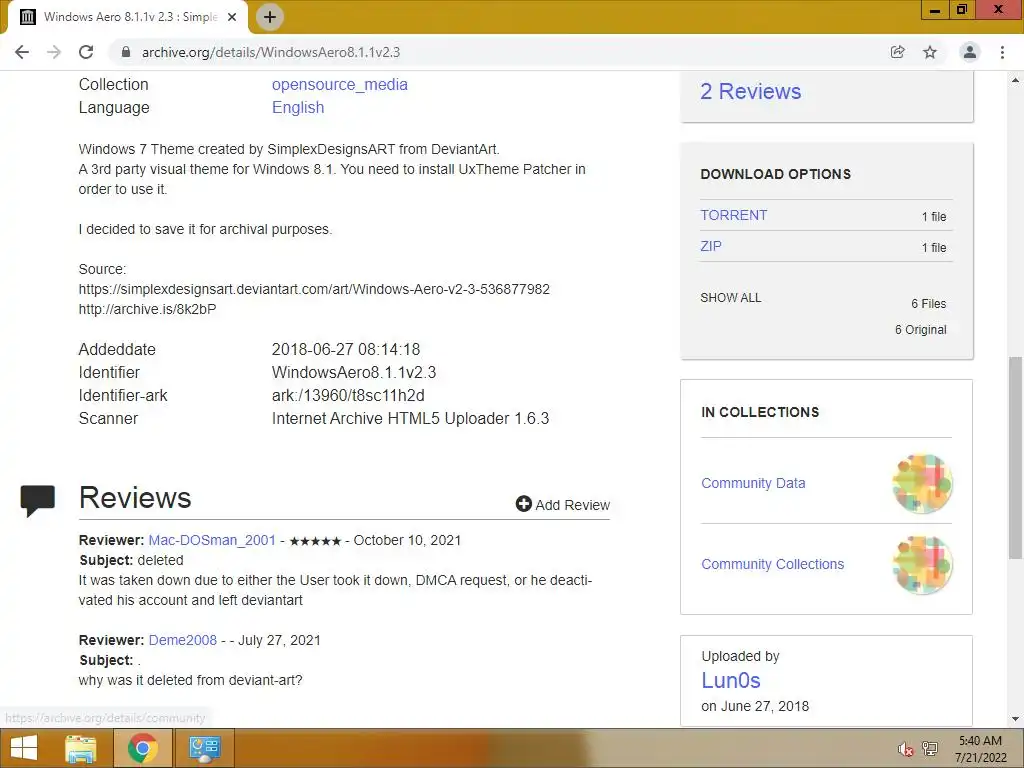Viewport: 1024px width, 768px height.
Task: Minimize the Chrome window
Action: tap(935, 10)
